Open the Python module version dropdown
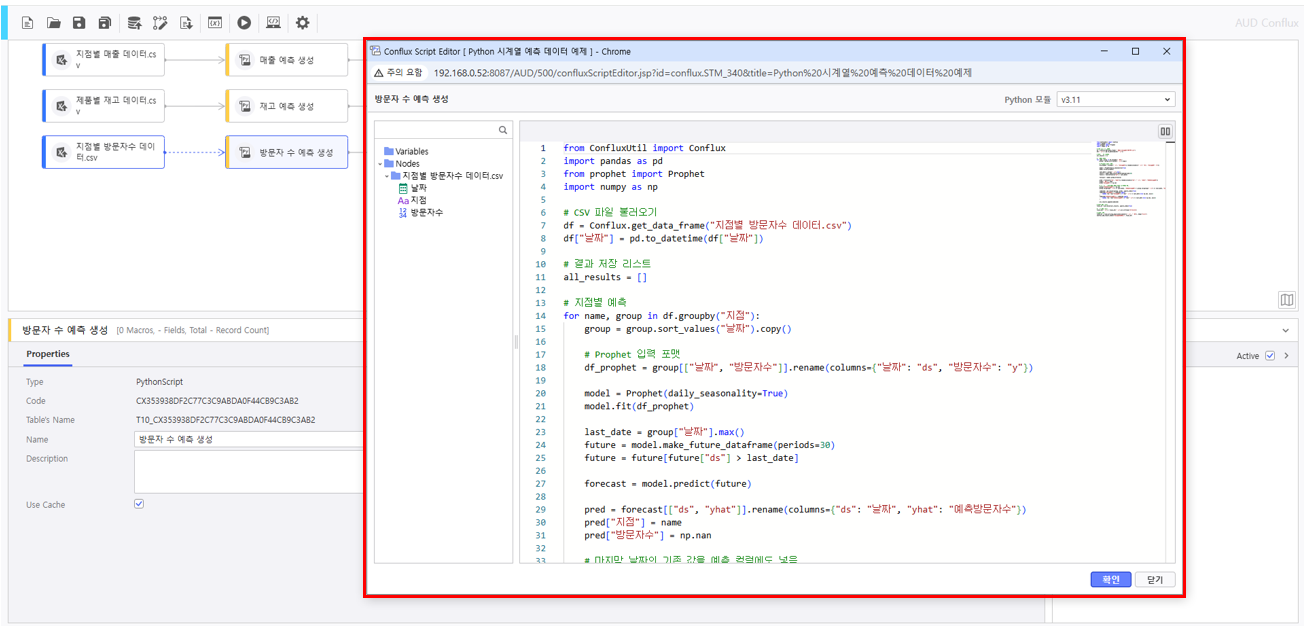This screenshot has width=1310, height=635. 1116,99
